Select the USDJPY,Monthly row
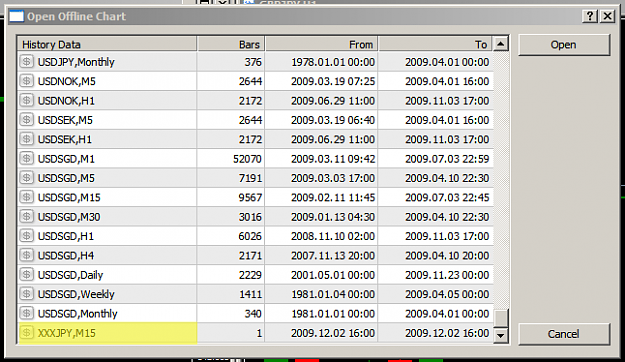 [256, 62]
